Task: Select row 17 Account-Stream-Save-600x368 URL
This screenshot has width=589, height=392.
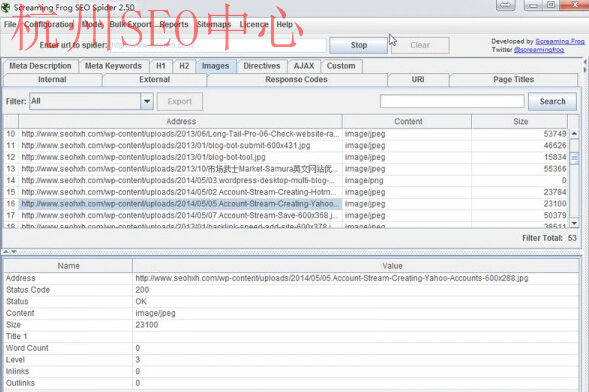Action: pyautogui.click(x=180, y=216)
